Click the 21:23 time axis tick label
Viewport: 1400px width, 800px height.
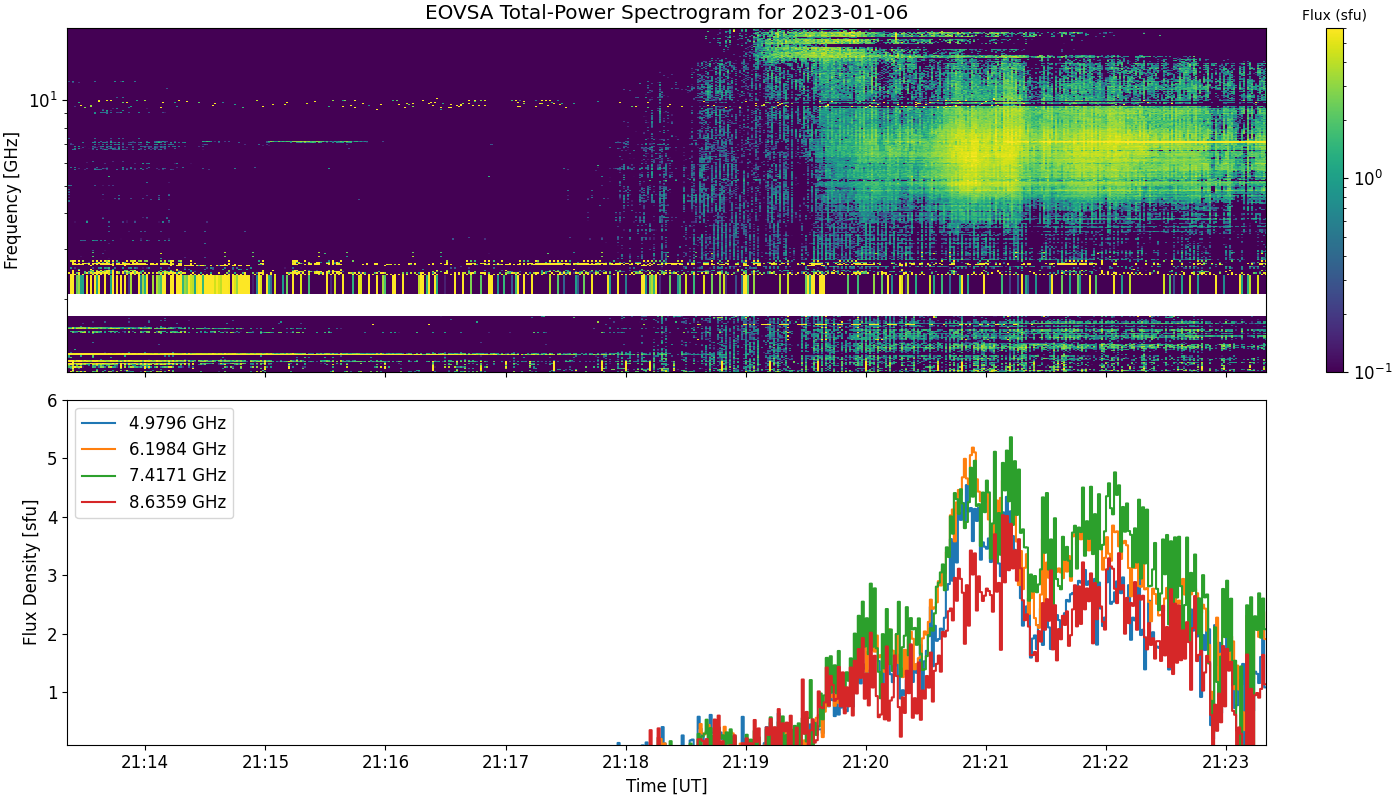click(1226, 762)
